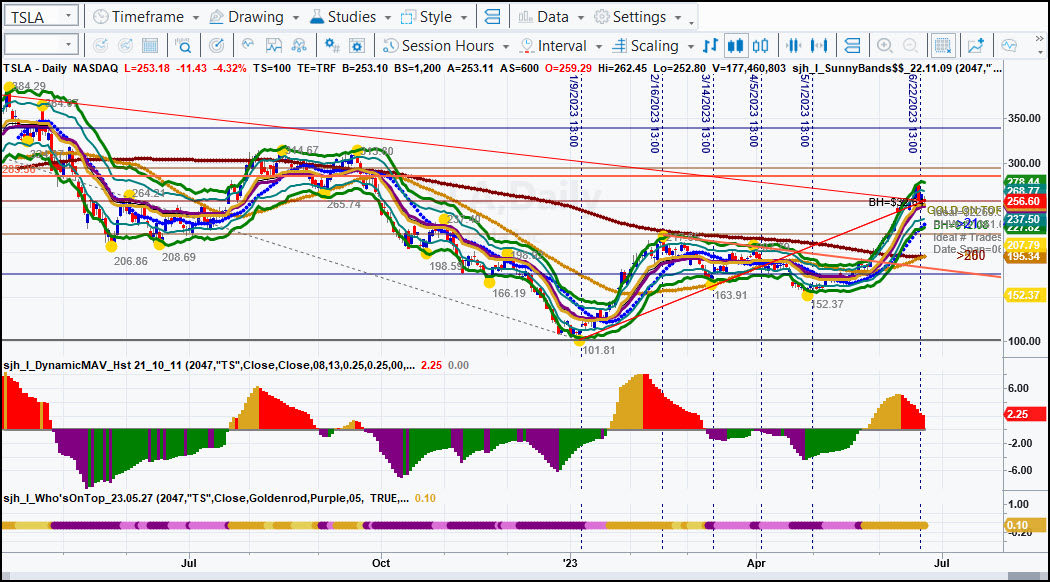Click the linked nodes study icon

[x=299, y=46]
